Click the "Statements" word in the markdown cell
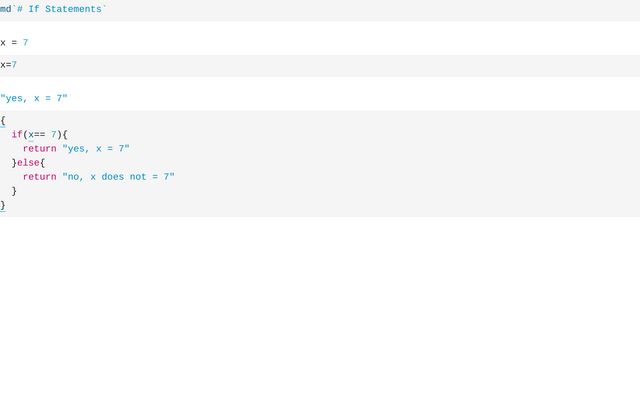 (72, 9)
